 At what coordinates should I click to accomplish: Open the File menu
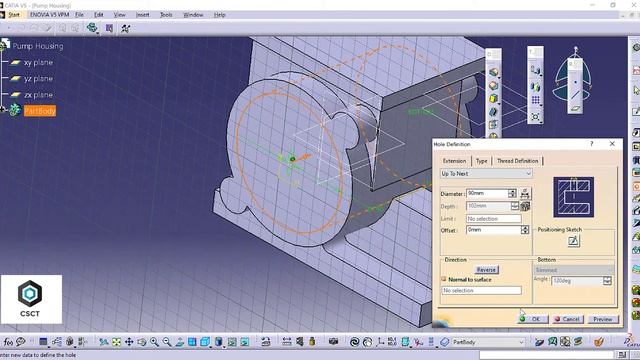click(x=79, y=15)
